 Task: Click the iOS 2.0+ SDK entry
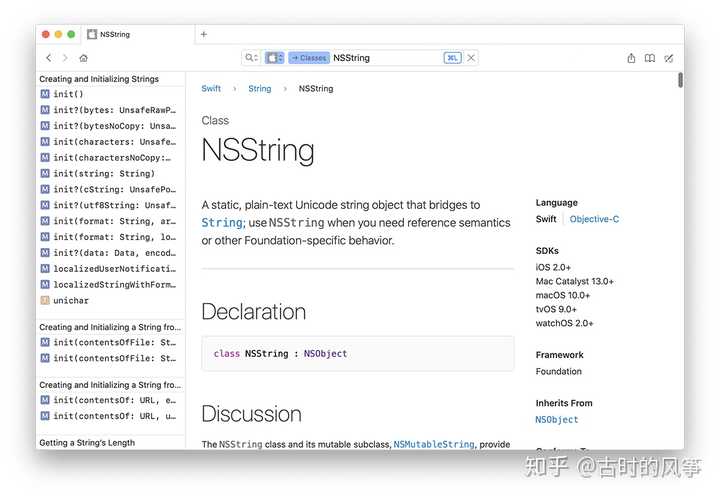553,267
